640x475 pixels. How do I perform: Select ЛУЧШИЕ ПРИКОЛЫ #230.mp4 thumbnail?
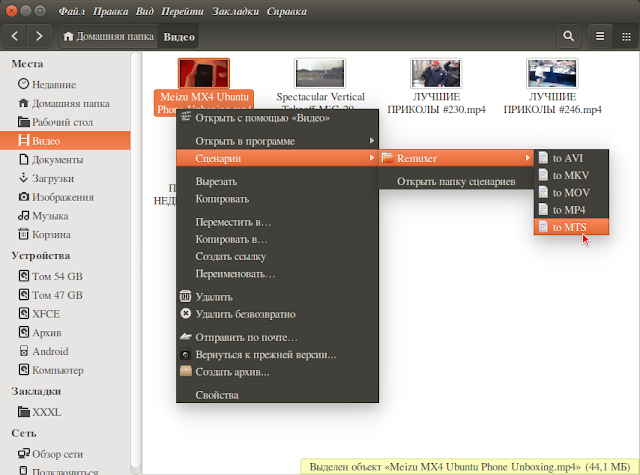tap(436, 73)
